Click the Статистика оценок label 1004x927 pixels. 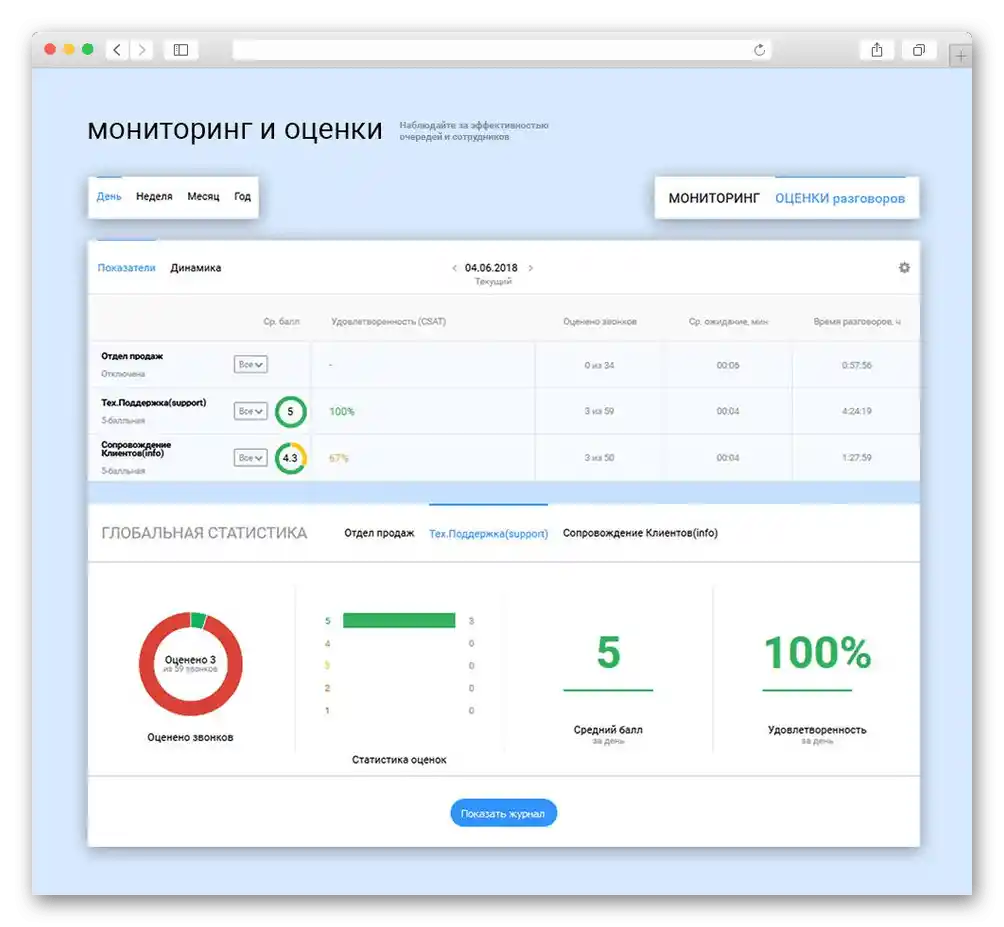[399, 760]
